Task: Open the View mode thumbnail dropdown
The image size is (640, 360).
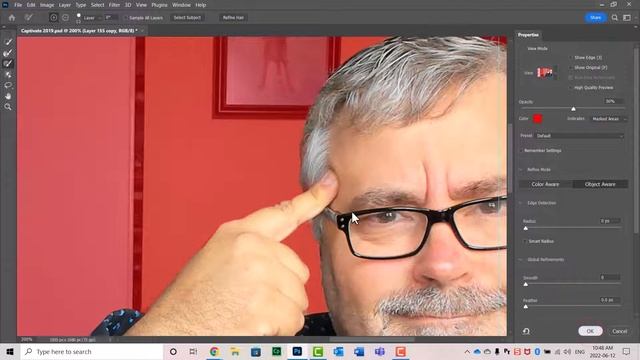Action: pyautogui.click(x=547, y=73)
